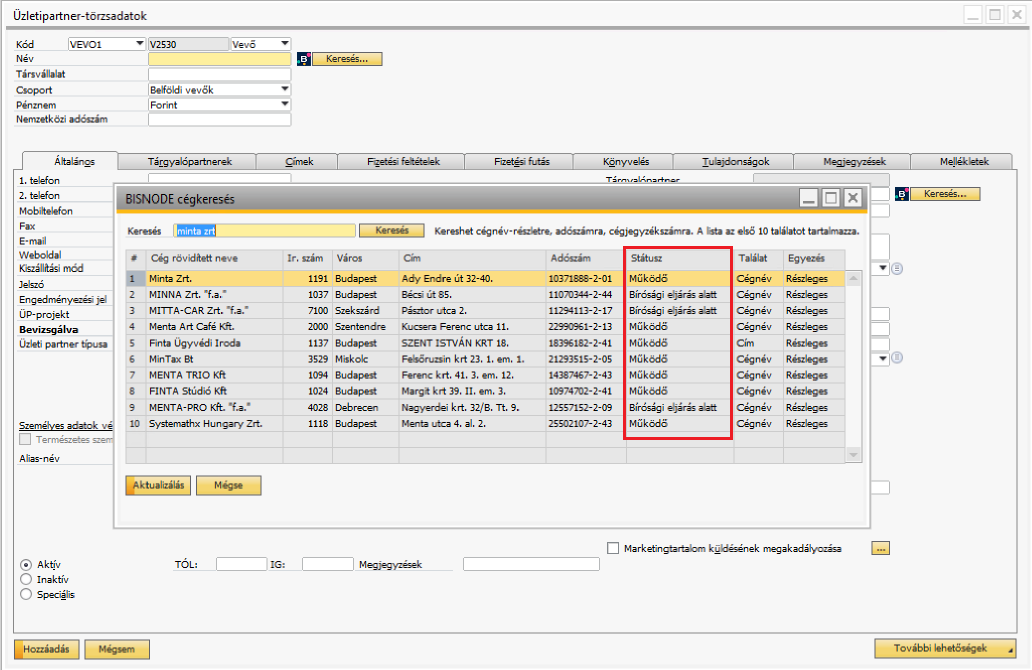Viewport: 1032px width, 670px height.
Task: Open the Pénznem Forint dropdown
Action: 284,104
